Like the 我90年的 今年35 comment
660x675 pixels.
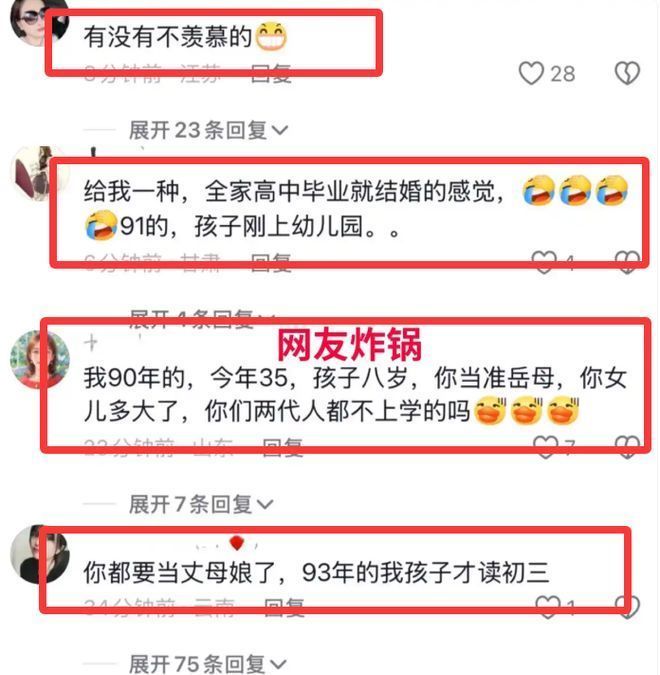[x=545, y=447]
